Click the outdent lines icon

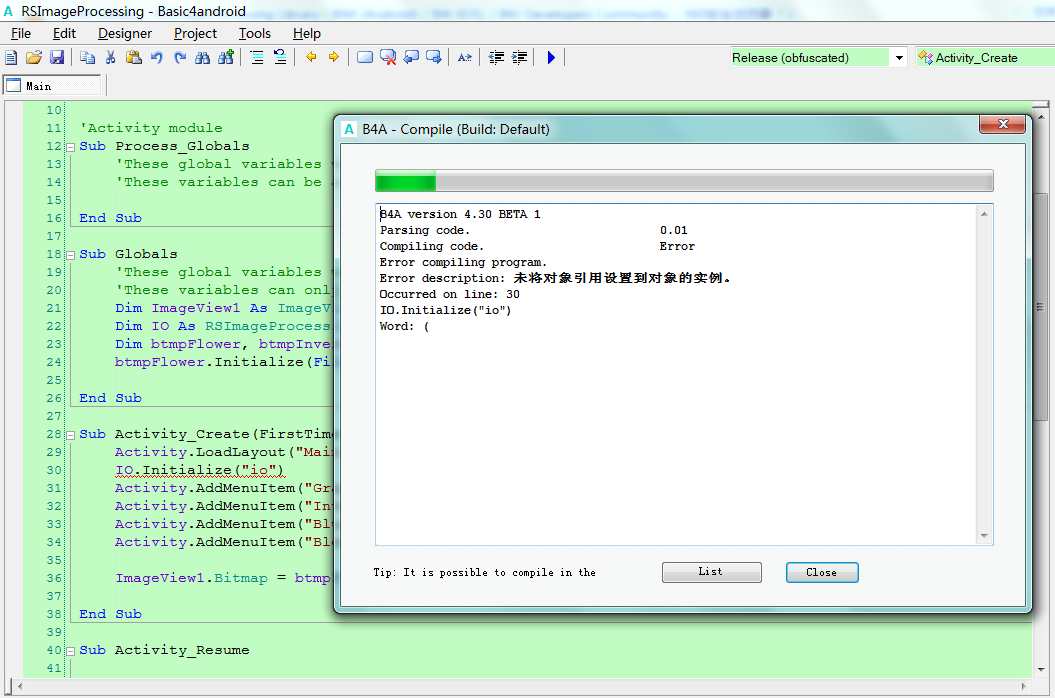pyautogui.click(x=496, y=58)
